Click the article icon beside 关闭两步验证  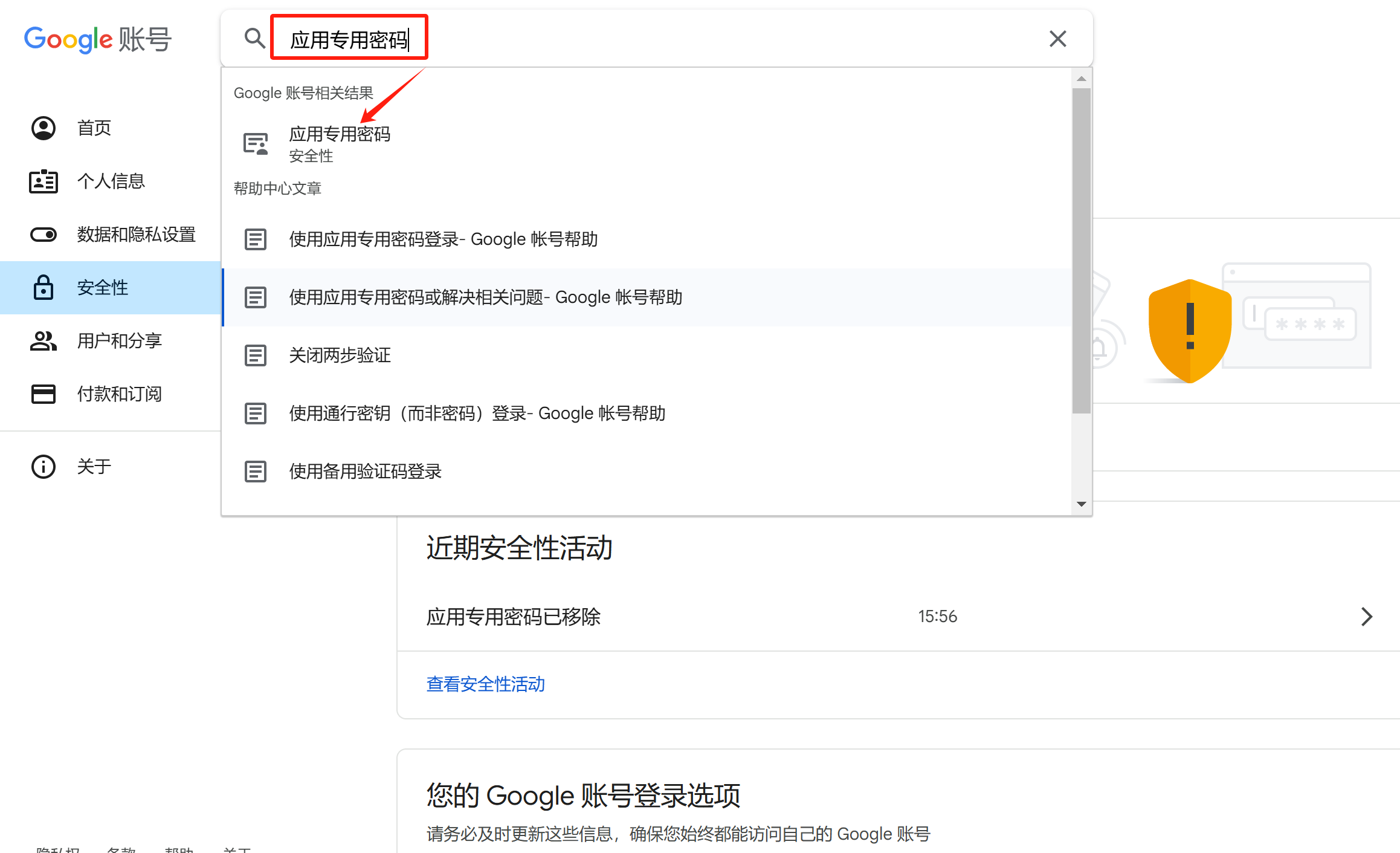[x=256, y=355]
